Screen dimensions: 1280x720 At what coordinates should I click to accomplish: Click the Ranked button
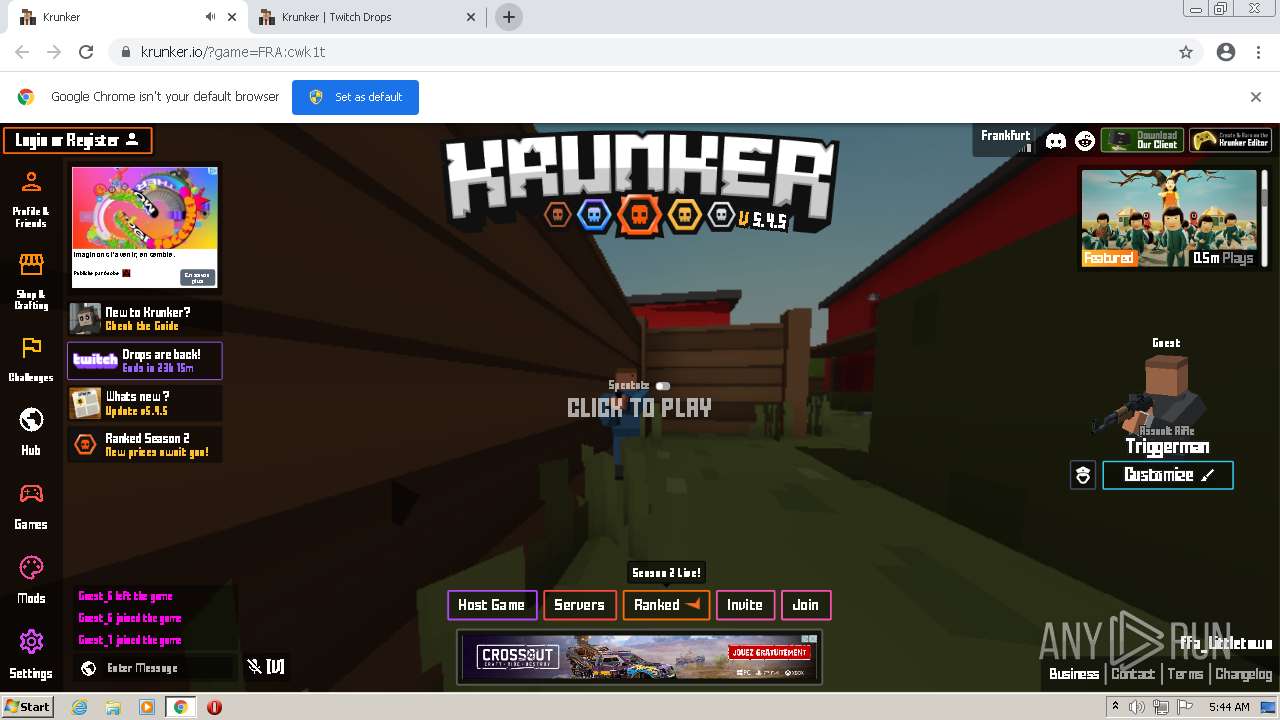[x=666, y=605]
